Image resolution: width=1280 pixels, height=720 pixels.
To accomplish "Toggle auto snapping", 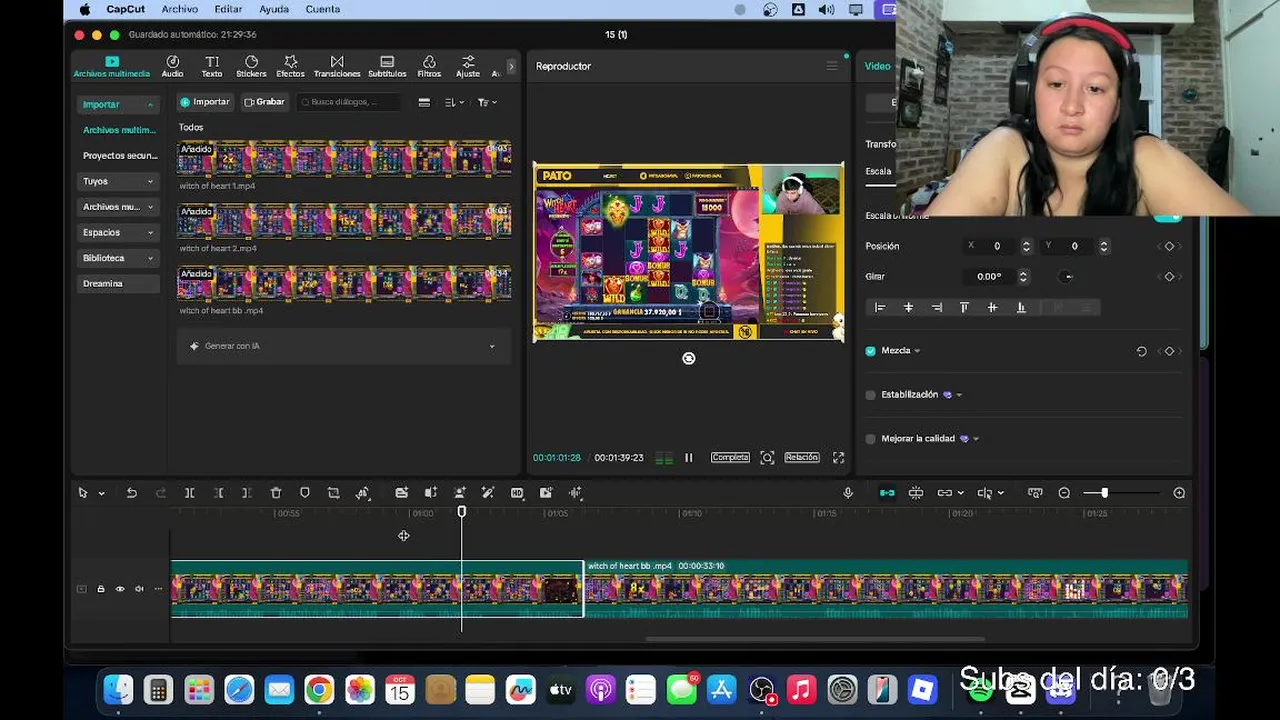I will [x=916, y=493].
